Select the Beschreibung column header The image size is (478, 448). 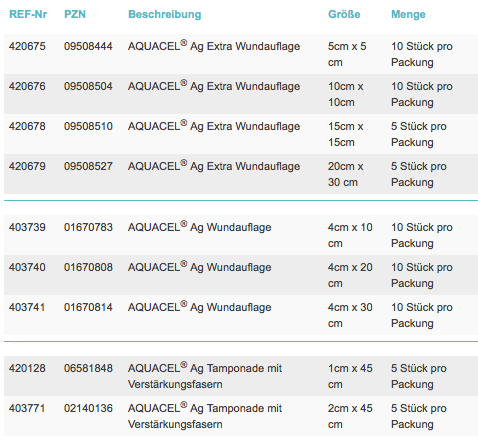click(165, 14)
